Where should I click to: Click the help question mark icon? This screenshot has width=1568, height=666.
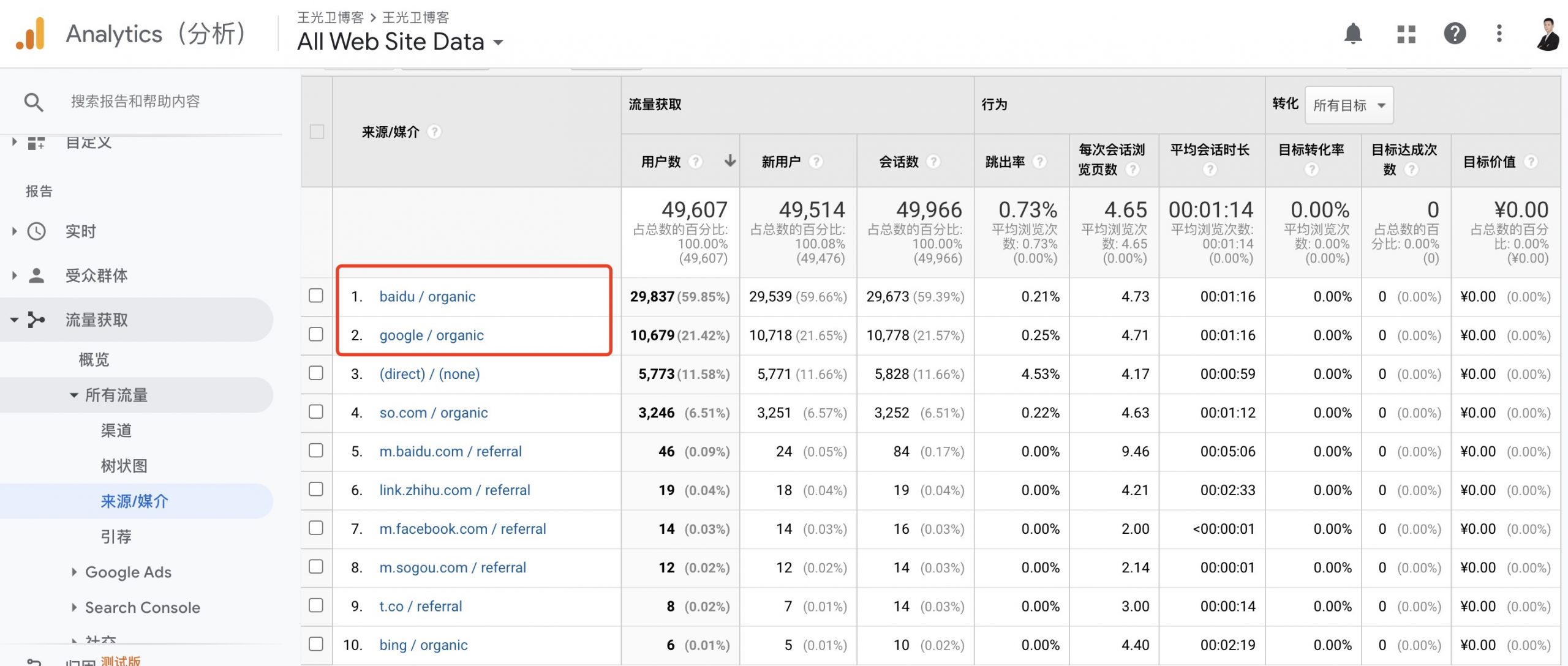point(1453,33)
